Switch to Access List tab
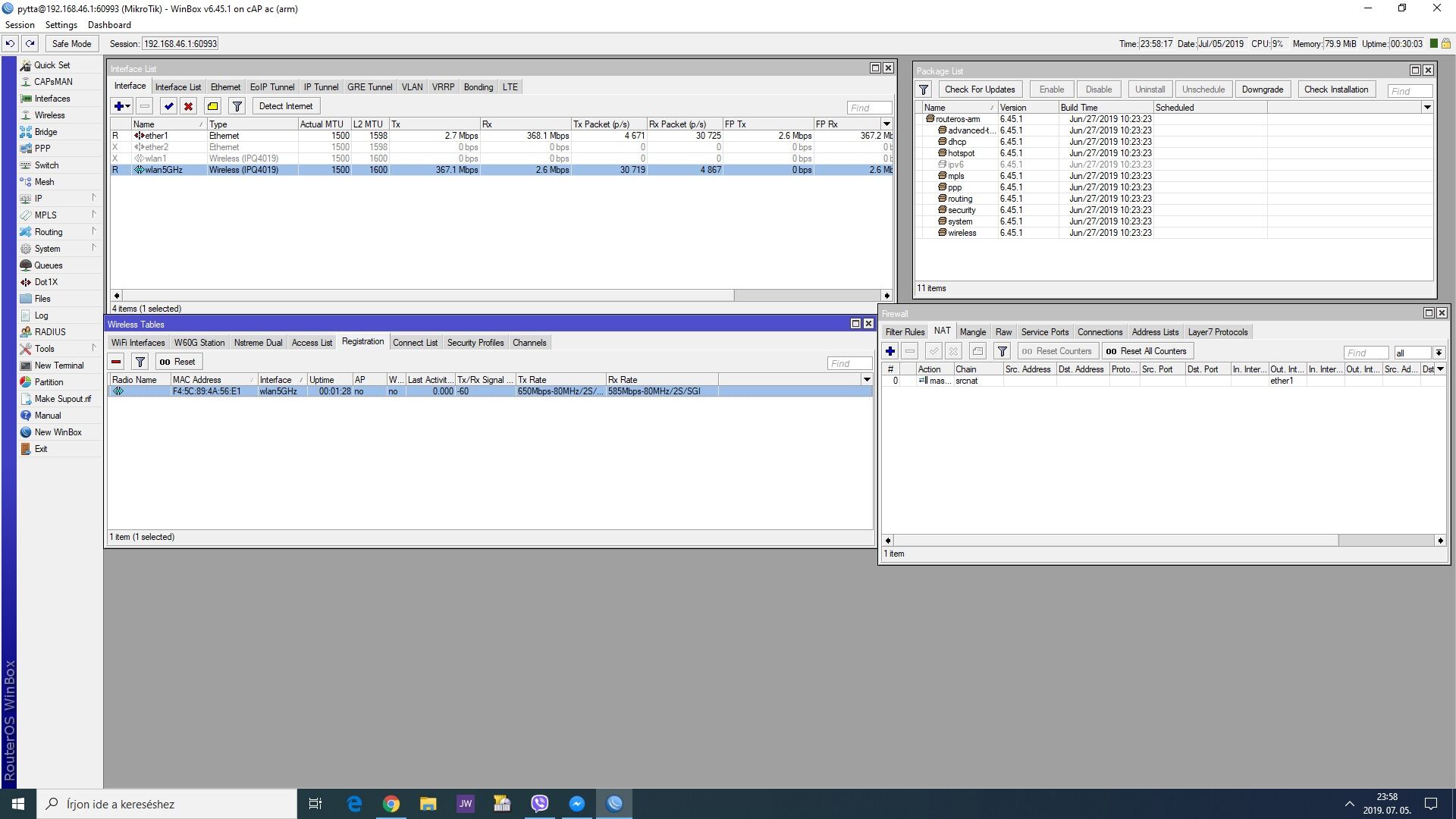1456x819 pixels. pyautogui.click(x=312, y=343)
